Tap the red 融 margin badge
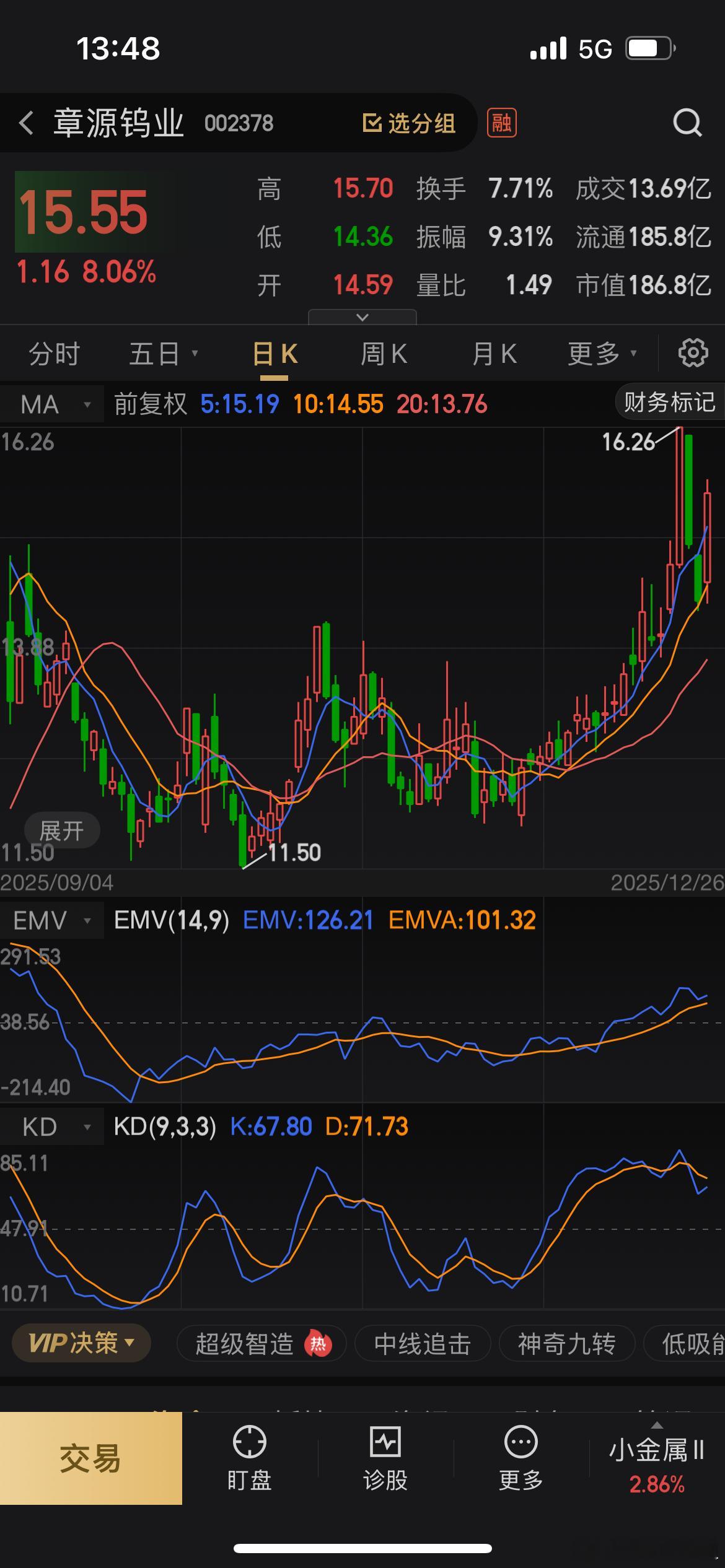Image resolution: width=725 pixels, height=1568 pixels. 501,123
